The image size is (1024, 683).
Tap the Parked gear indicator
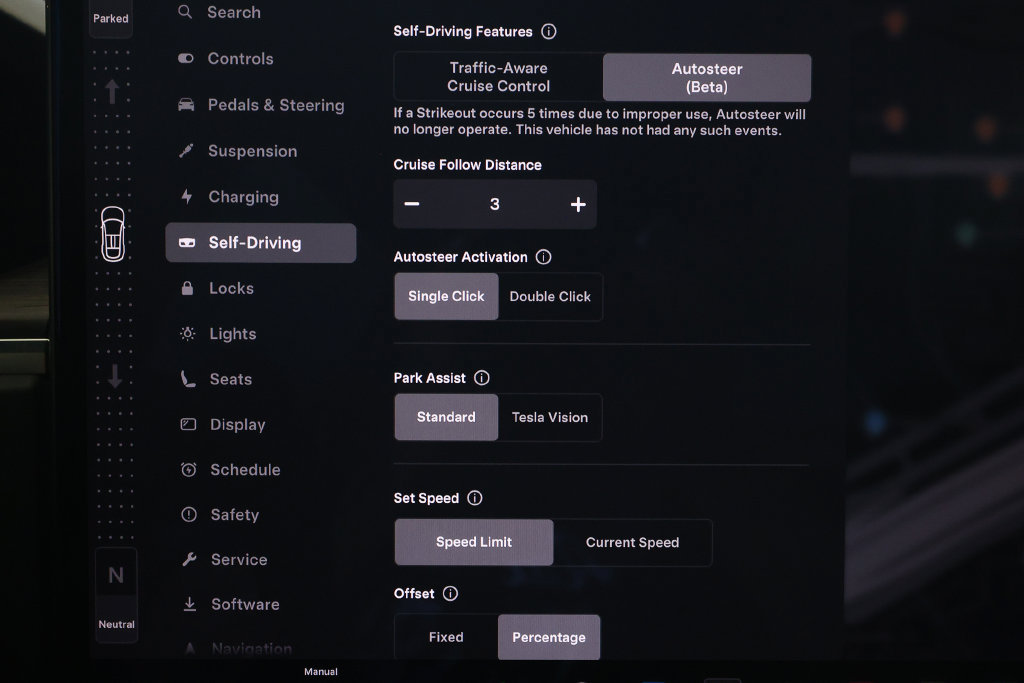pos(110,18)
